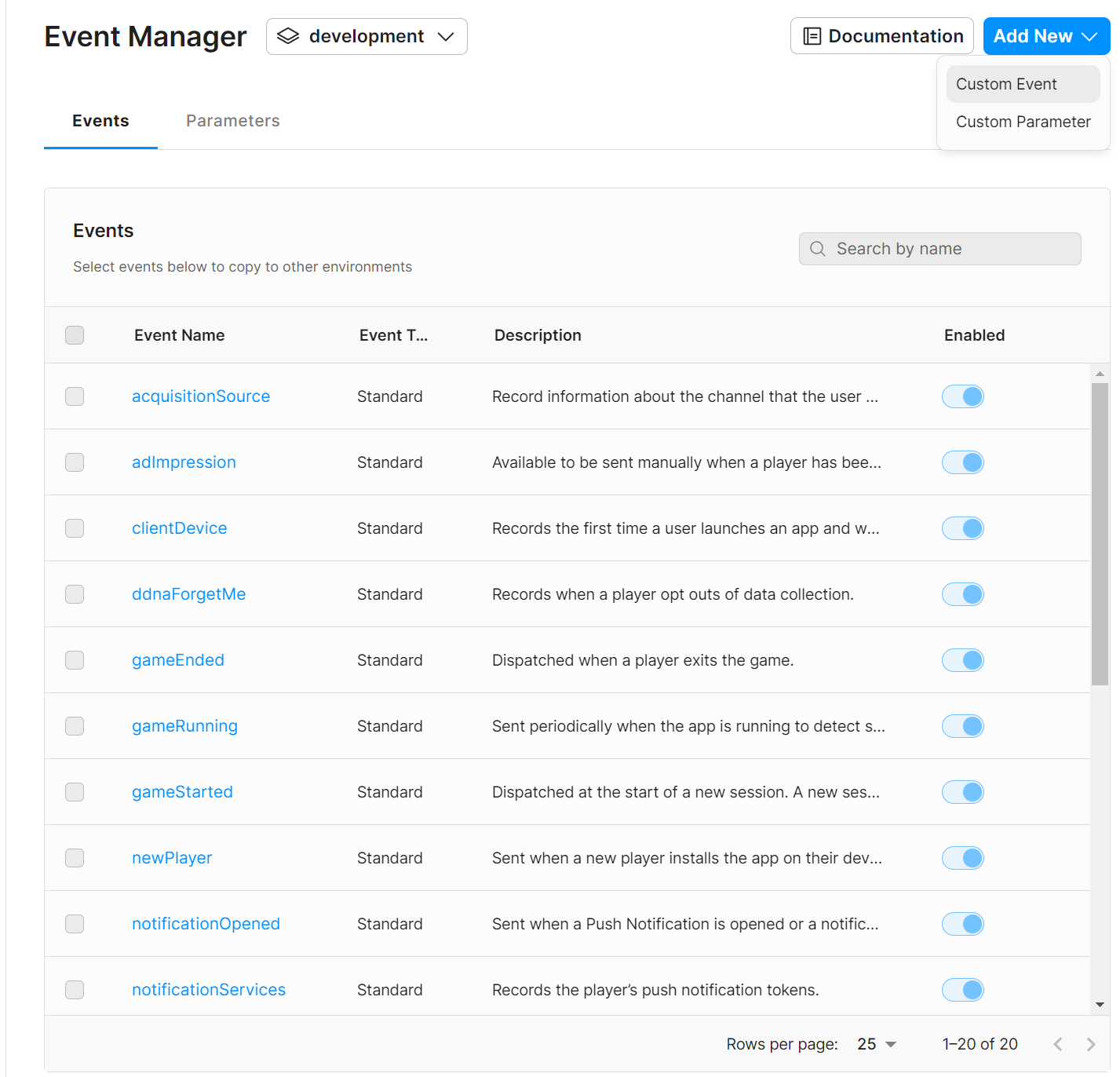Disable the acquisitionSource event toggle

pyautogui.click(x=963, y=396)
